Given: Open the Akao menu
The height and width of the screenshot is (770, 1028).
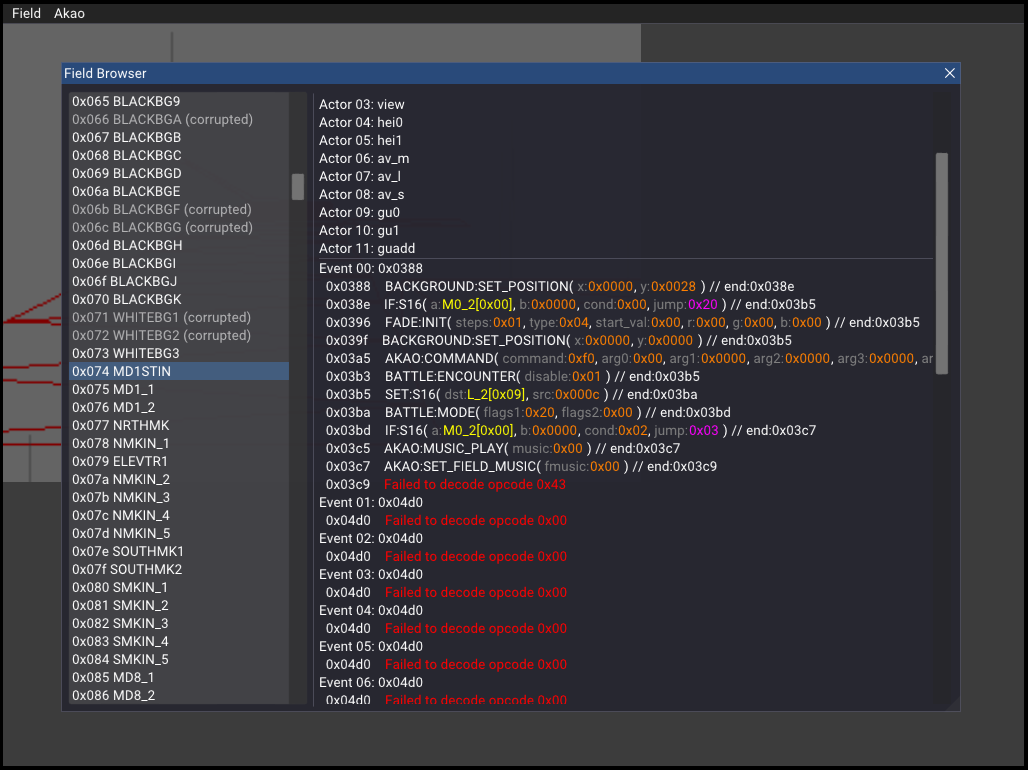Looking at the screenshot, I should point(69,13).
